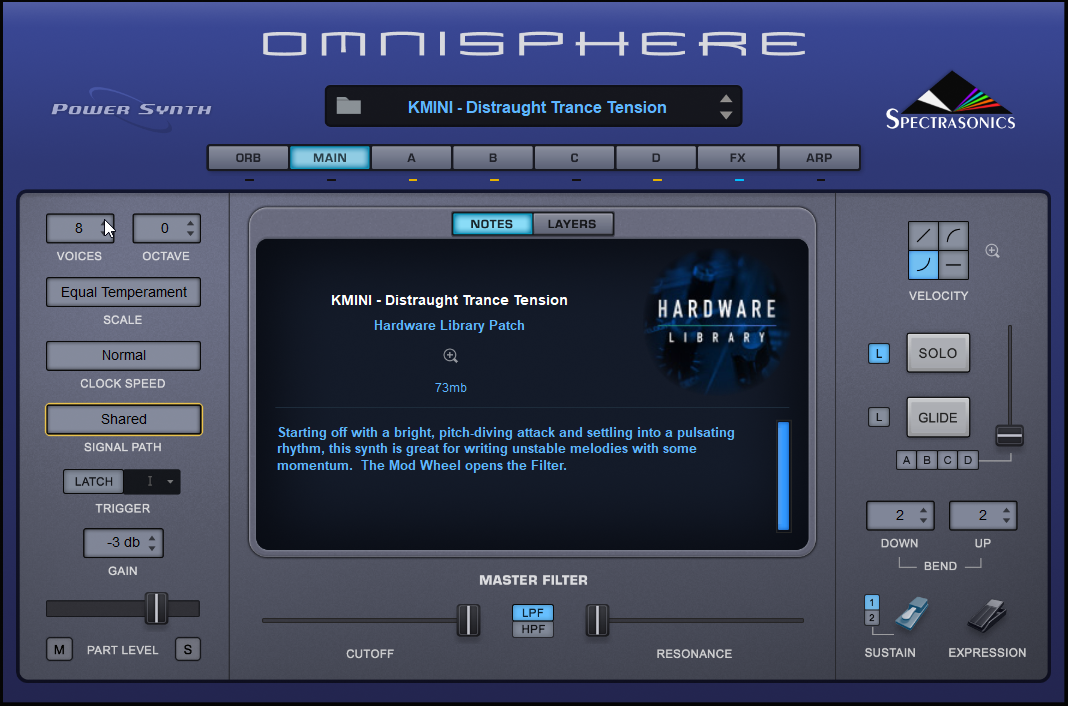Click the Master Filter Resonance slider handle

coord(597,620)
